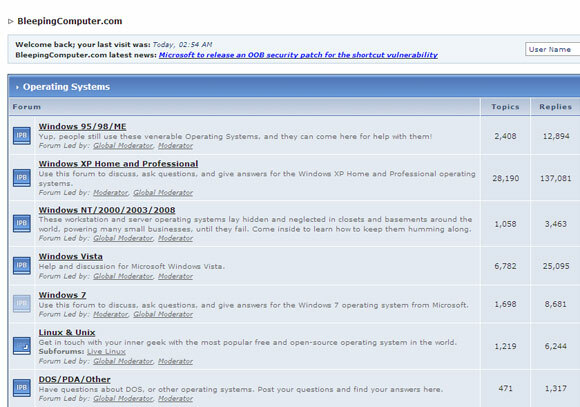The image size is (580, 407).
Task: Click the topic count 1,698
Action: coord(505,304)
